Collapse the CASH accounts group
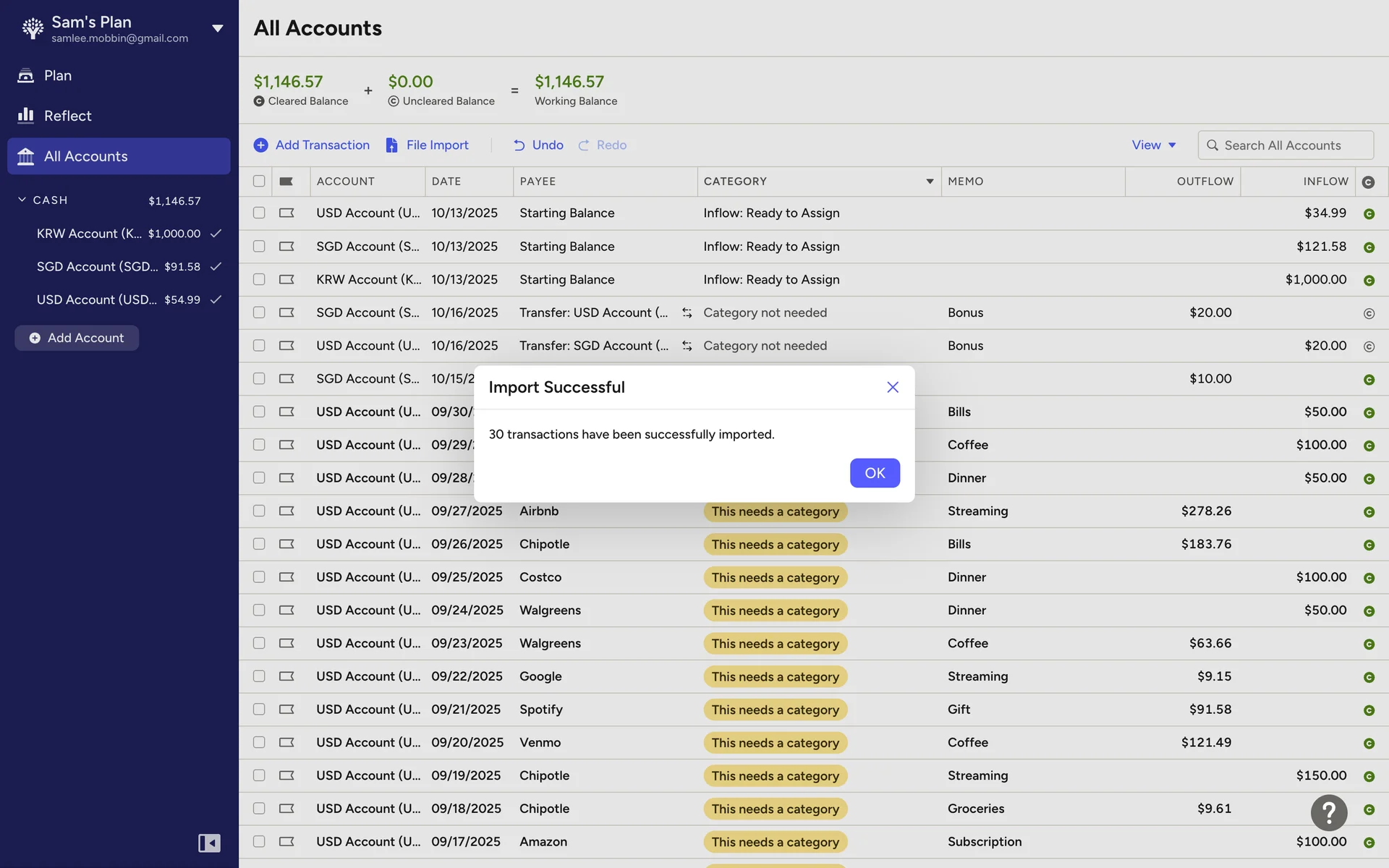This screenshot has height=868, width=1389. (22, 200)
